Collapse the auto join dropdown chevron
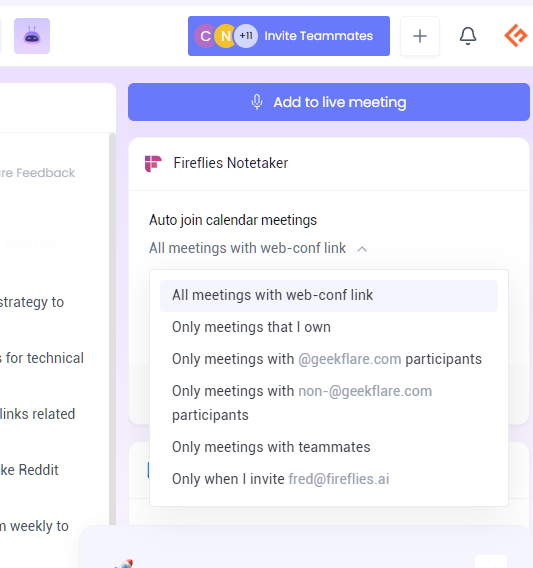The image size is (533, 568). (362, 249)
